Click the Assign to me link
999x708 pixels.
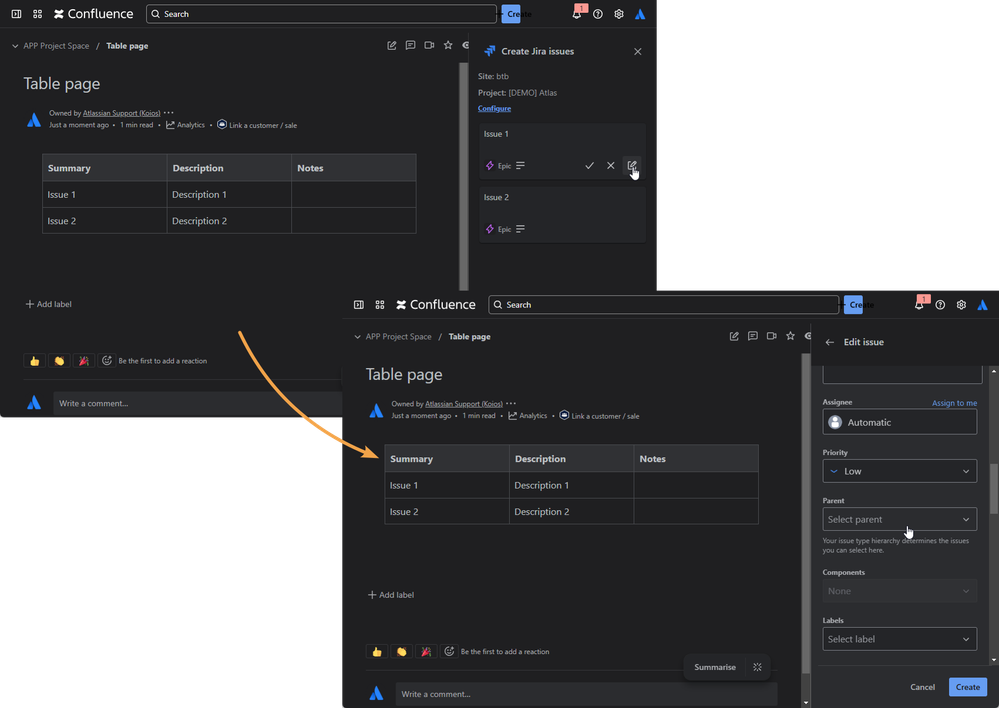(x=954, y=403)
